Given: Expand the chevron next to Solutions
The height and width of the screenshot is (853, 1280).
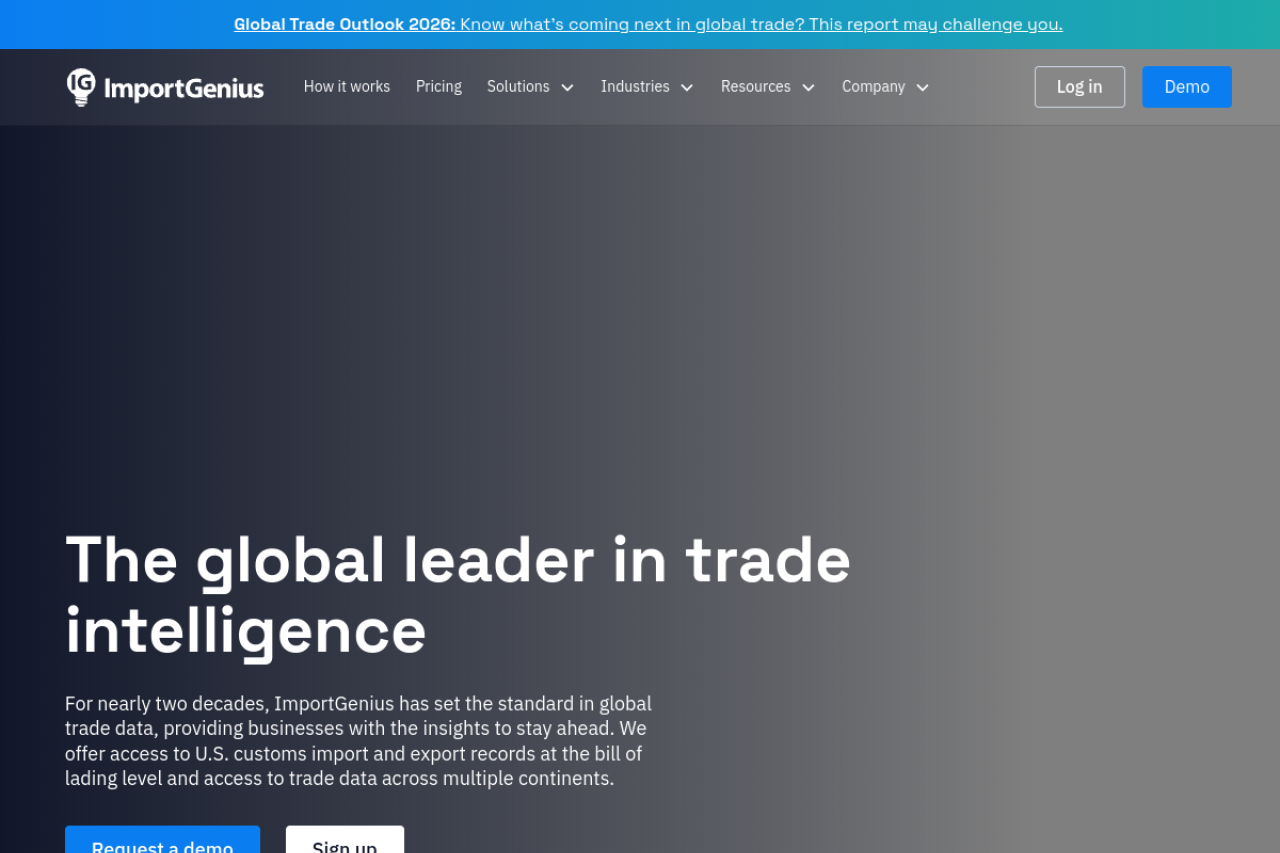Looking at the screenshot, I should 567,88.
